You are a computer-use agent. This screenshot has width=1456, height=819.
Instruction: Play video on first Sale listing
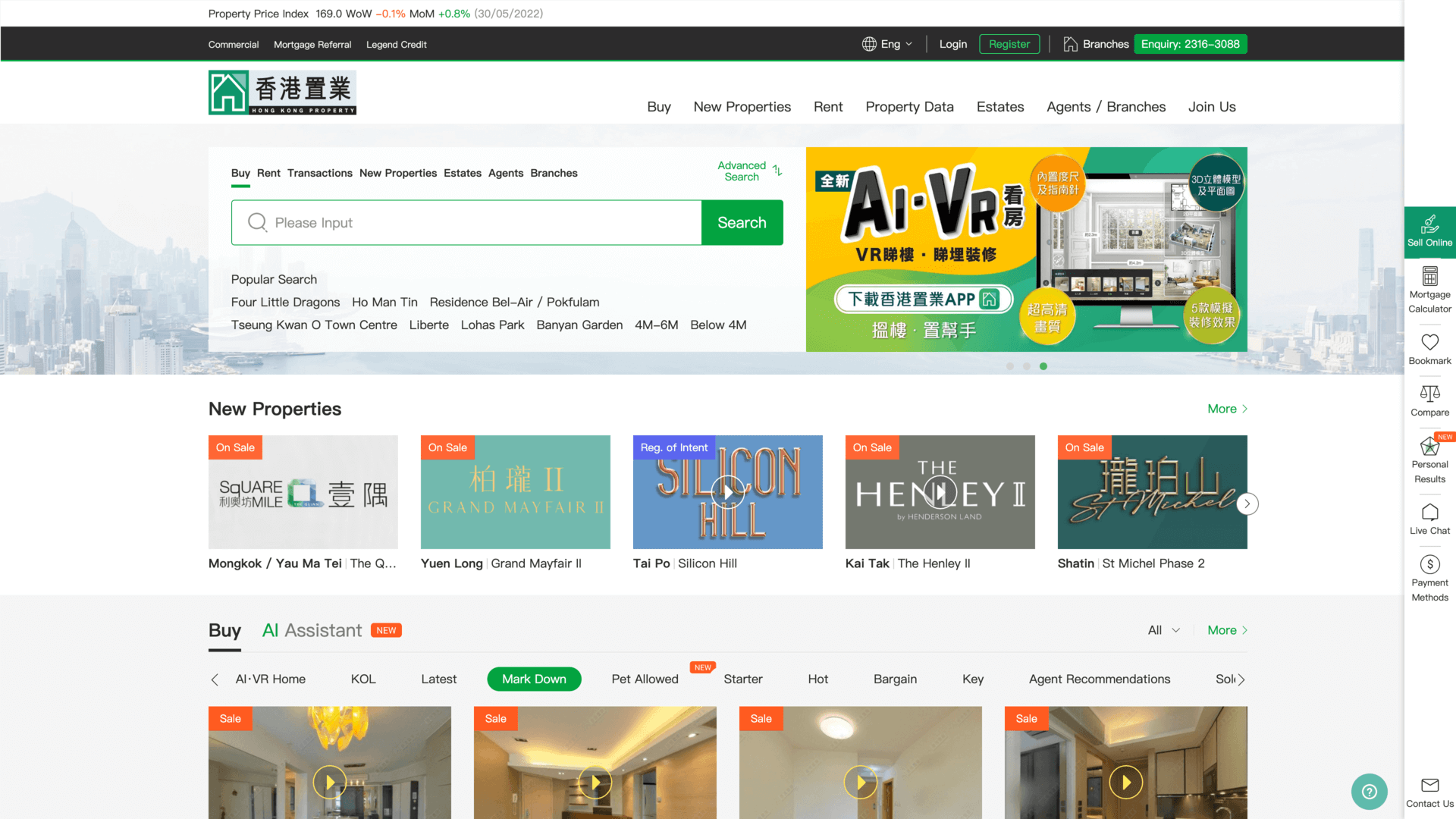click(x=330, y=782)
